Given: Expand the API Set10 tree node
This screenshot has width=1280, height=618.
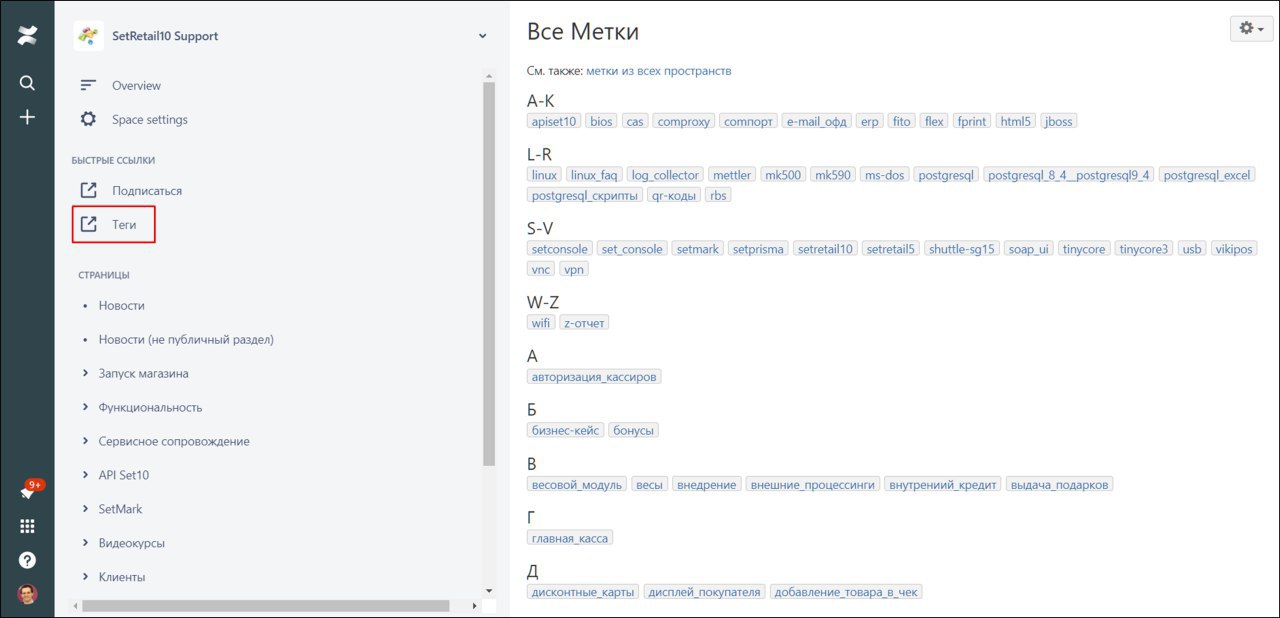Looking at the screenshot, I should click(86, 476).
